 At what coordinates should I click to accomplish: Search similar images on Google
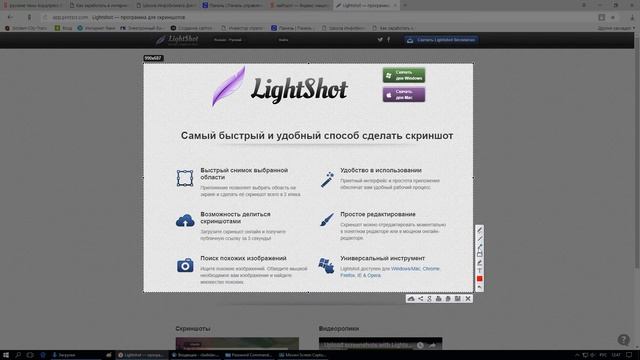pos(429,299)
